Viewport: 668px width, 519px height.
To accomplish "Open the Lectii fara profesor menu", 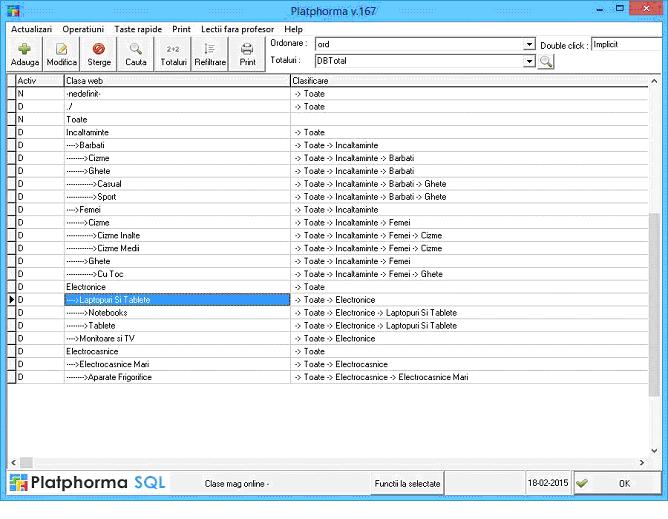I will 236,30.
